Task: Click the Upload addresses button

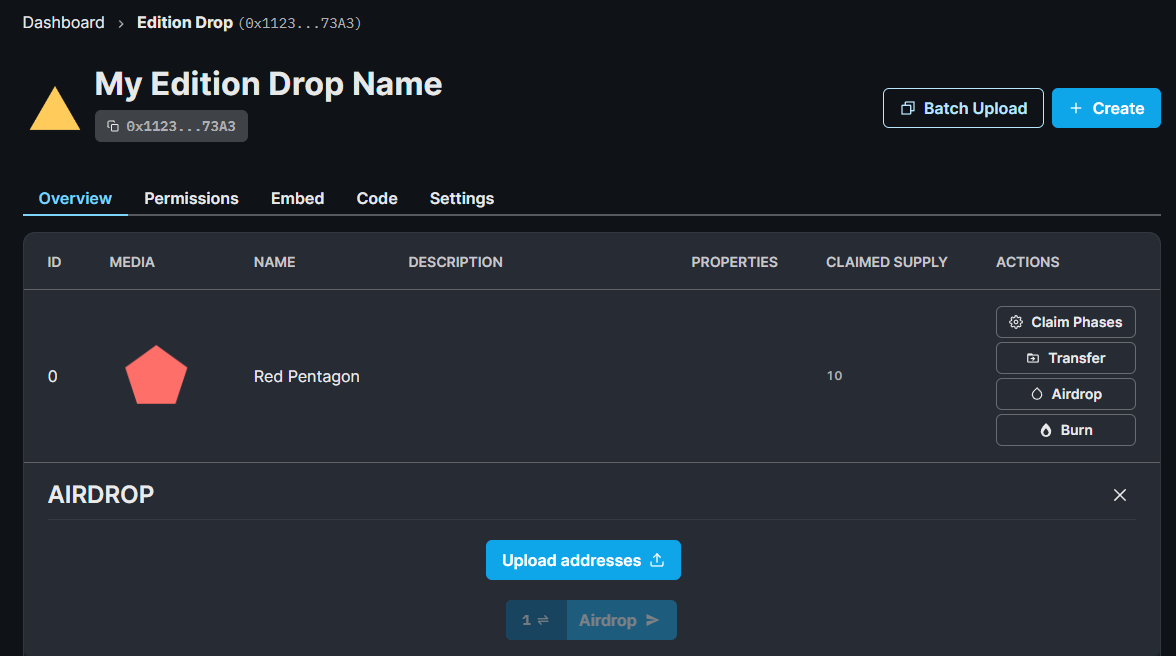Action: [x=583, y=560]
